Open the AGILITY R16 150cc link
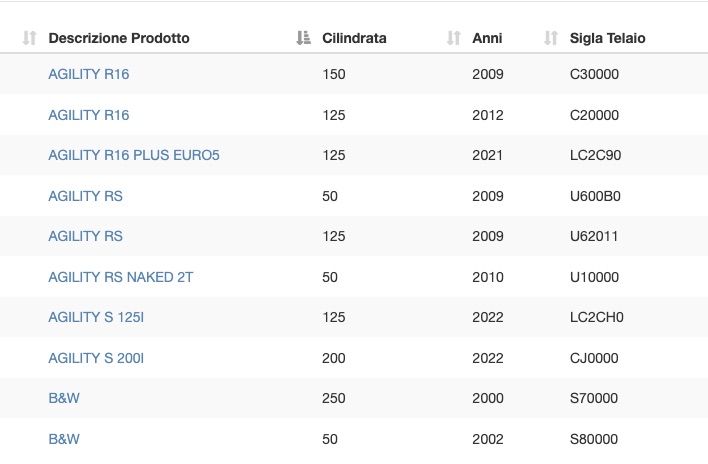The width and height of the screenshot is (708, 464). tap(88, 74)
